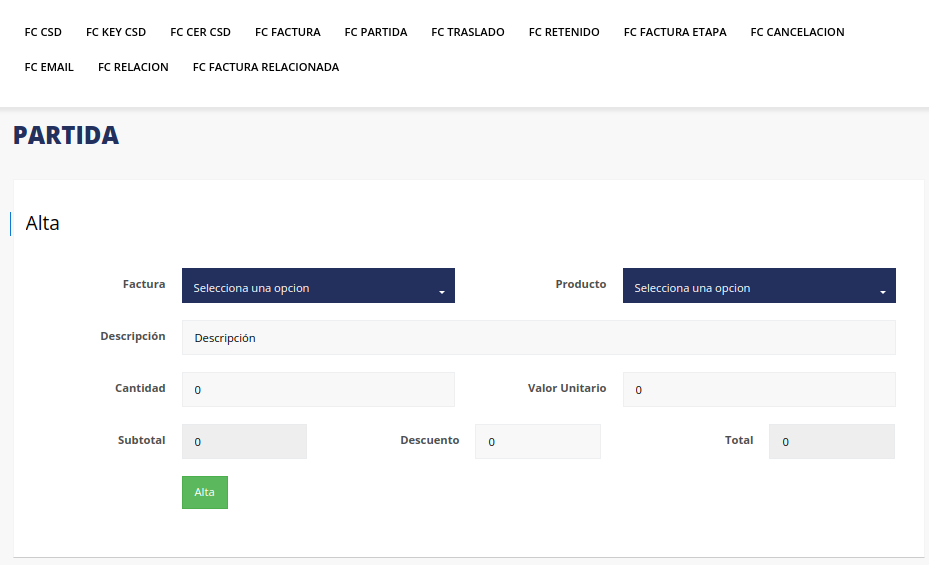929x565 pixels.
Task: Open FC FACTURA ETAPA menu
Action: point(675,32)
